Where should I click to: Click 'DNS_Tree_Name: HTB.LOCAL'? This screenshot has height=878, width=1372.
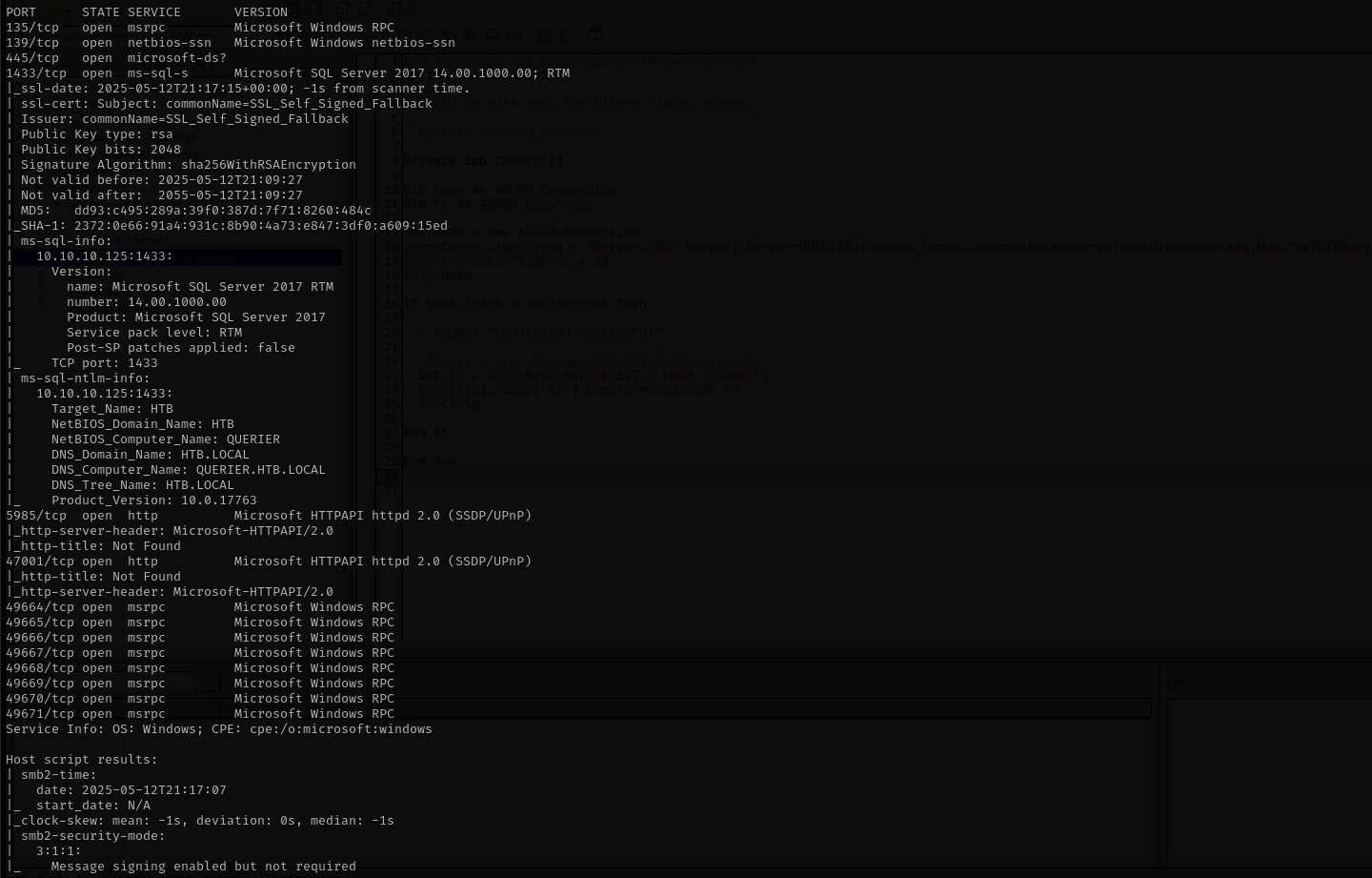(x=143, y=485)
